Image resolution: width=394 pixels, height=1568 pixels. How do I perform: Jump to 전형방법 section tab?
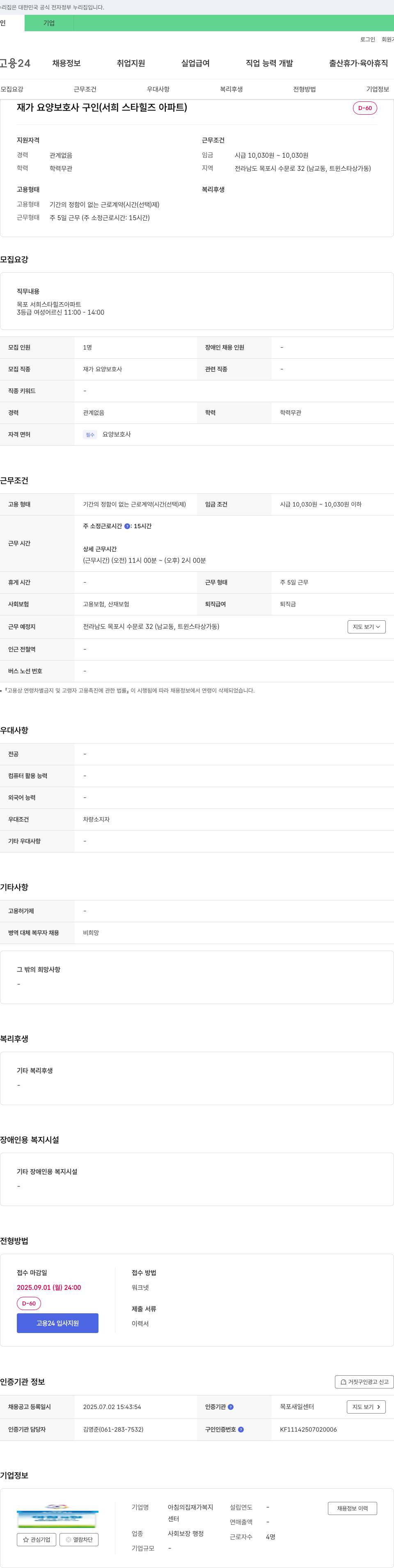click(305, 89)
